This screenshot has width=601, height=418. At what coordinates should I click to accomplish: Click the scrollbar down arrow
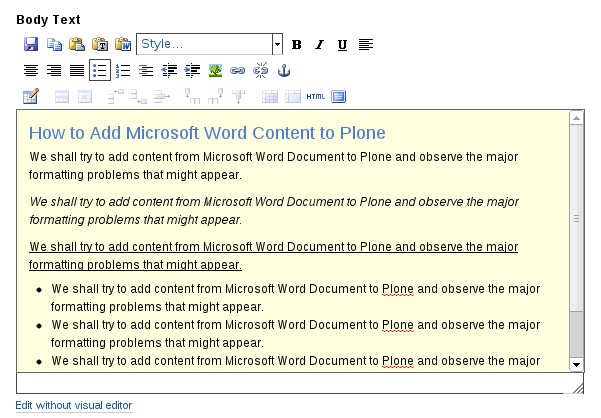[x=576, y=364]
